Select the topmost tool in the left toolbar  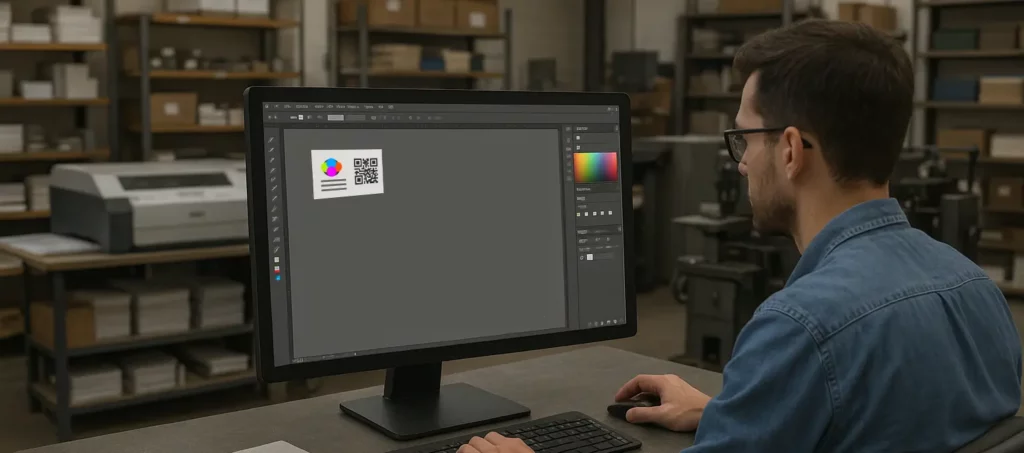point(271,139)
